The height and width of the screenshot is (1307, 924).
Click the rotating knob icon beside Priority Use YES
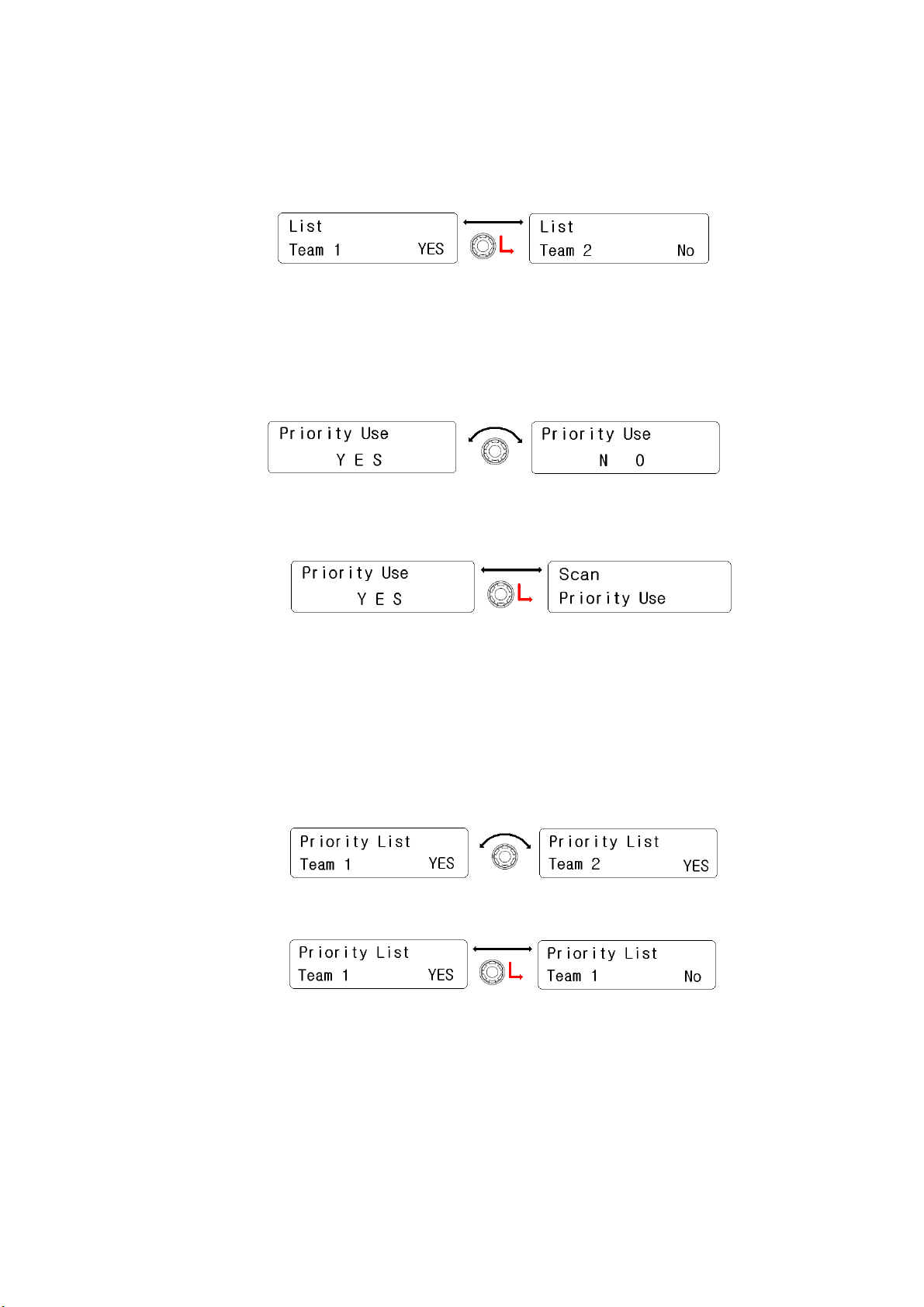point(495,451)
